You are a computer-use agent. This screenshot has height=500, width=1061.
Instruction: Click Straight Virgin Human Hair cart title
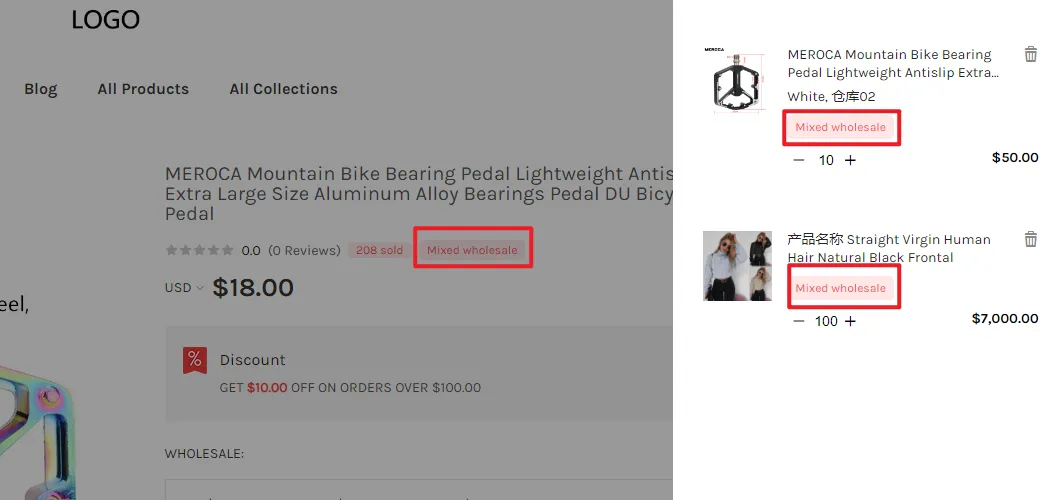pyautogui.click(x=889, y=248)
